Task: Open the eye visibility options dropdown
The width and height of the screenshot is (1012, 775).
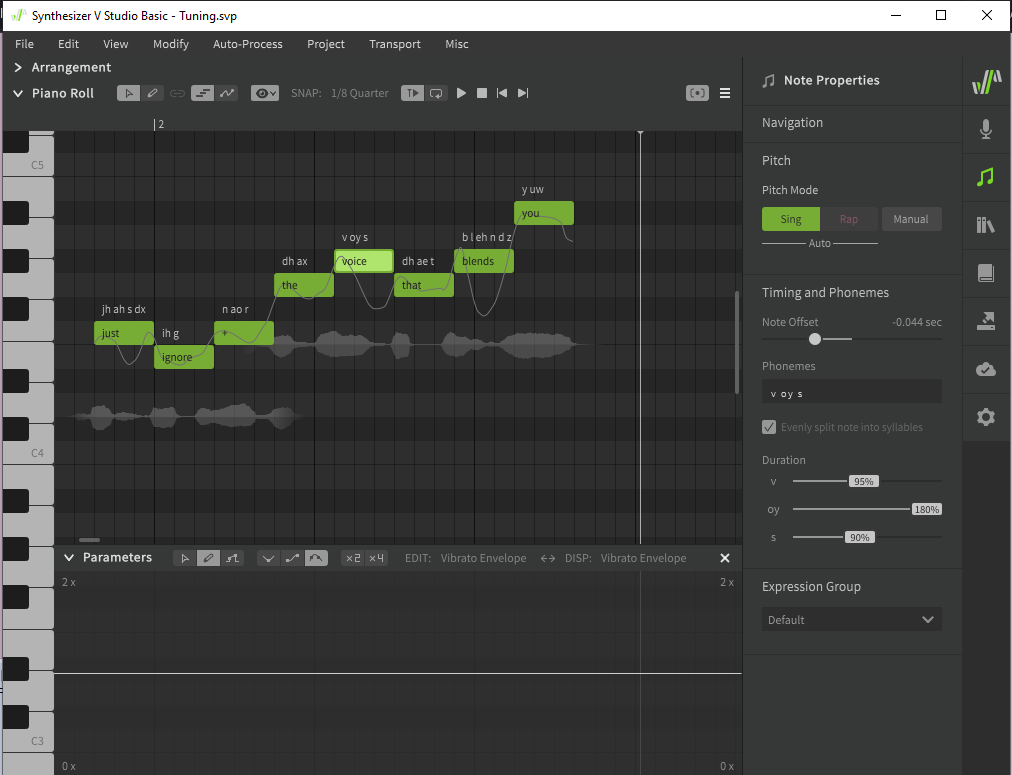Action: tap(265, 94)
